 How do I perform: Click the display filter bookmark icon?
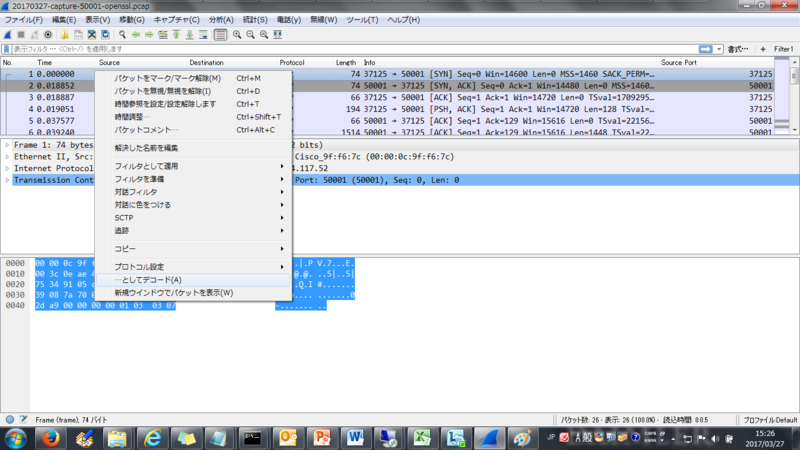coord(7,49)
